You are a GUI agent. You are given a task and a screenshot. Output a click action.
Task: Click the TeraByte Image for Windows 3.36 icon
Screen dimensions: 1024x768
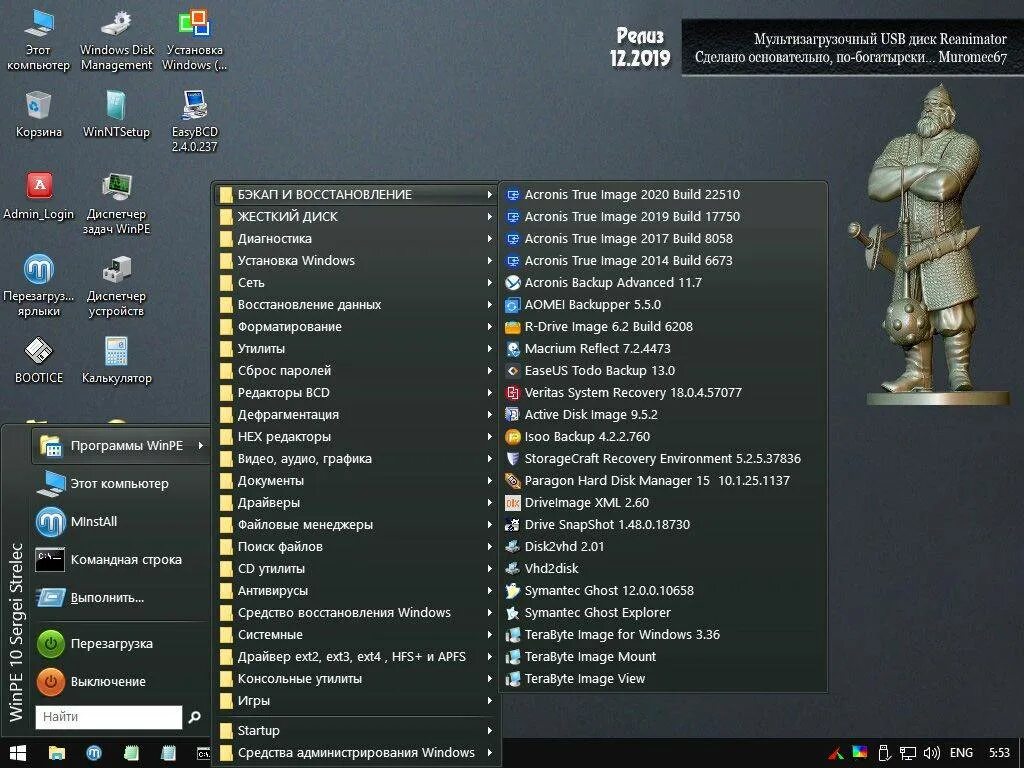pyautogui.click(x=513, y=635)
